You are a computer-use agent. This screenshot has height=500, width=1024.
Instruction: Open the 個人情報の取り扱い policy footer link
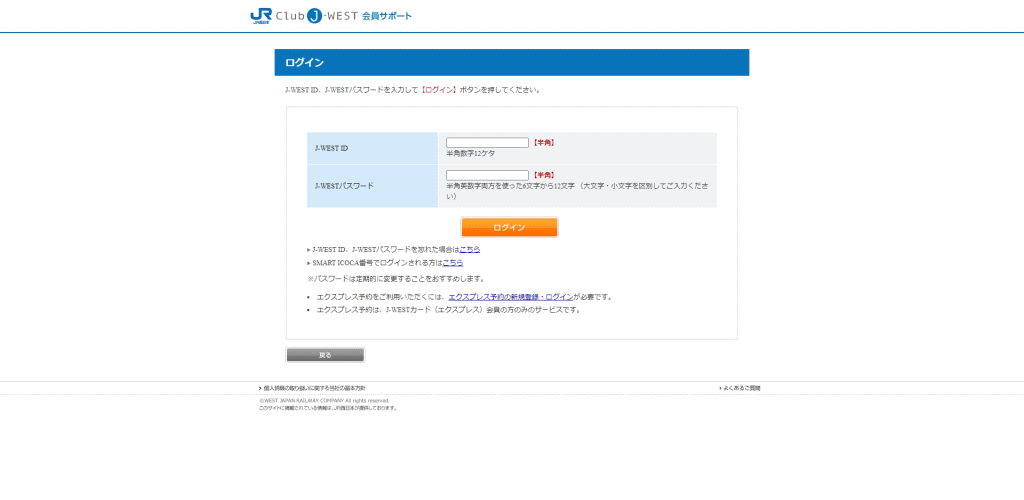pos(314,388)
